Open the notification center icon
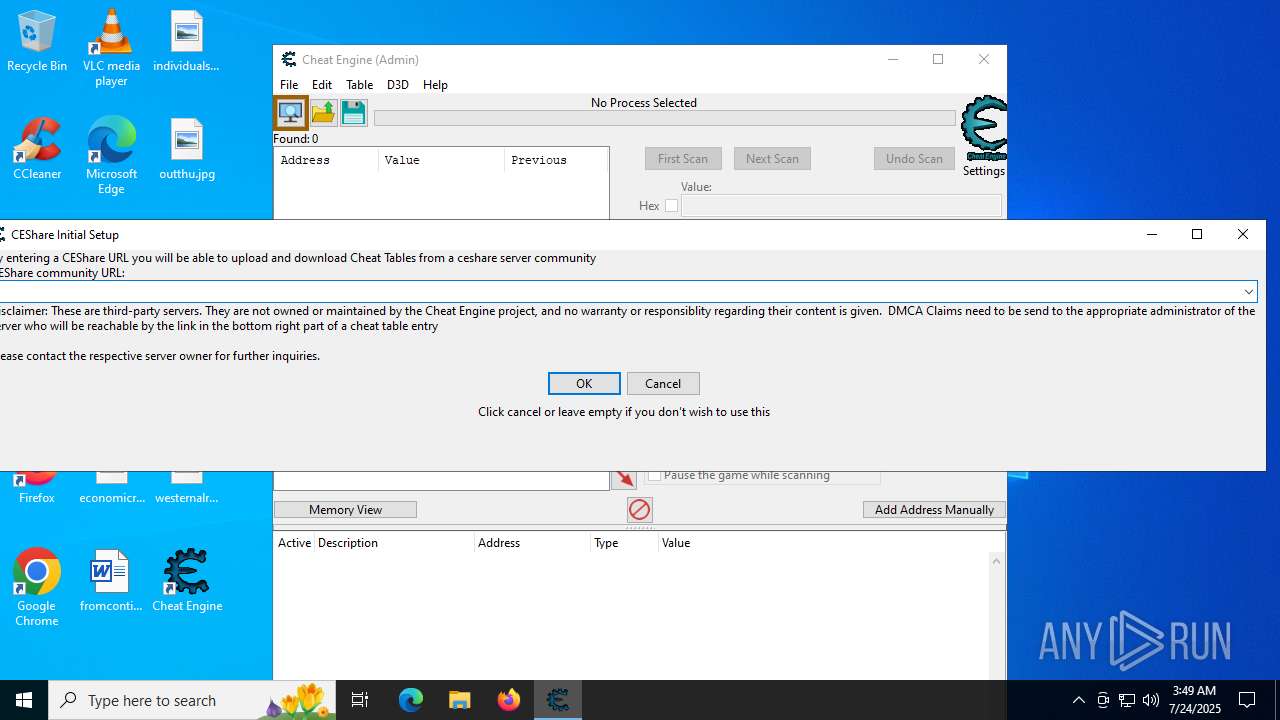This screenshot has width=1280, height=720. click(x=1247, y=700)
